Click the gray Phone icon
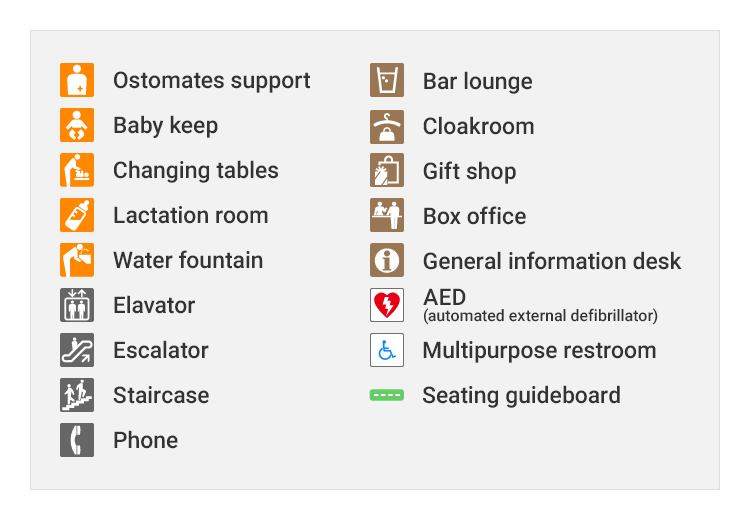750x520 pixels. point(77,440)
